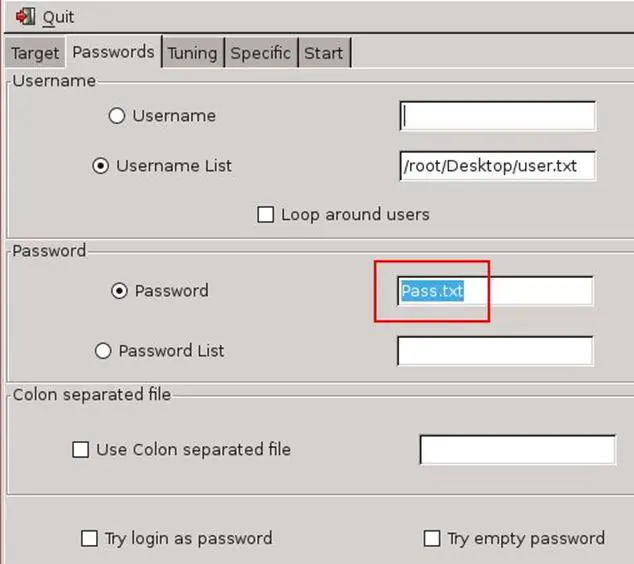Check Try empty password option
The width and height of the screenshot is (634, 564).
432,539
